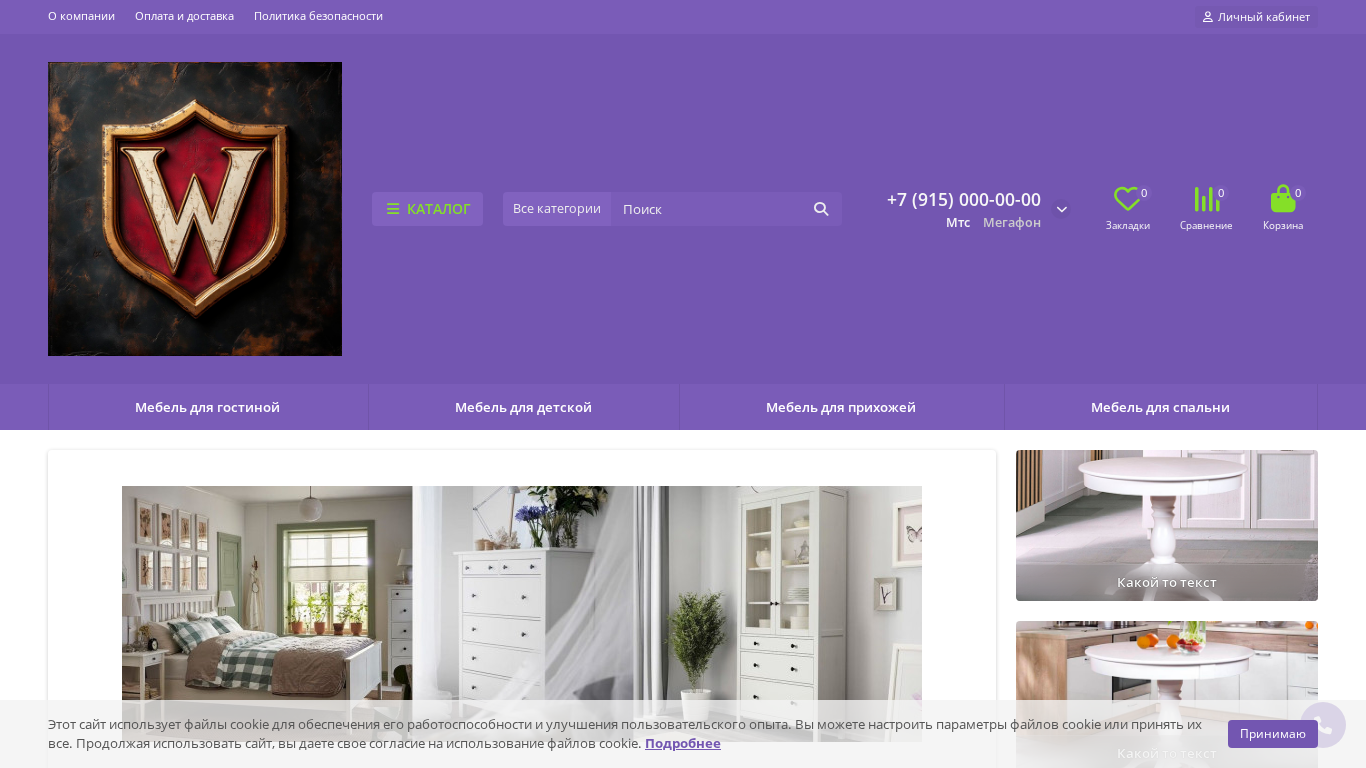The height and width of the screenshot is (768, 1366).
Task: Open the shopping bag cart icon (Корзина)
Action: [x=1283, y=199]
